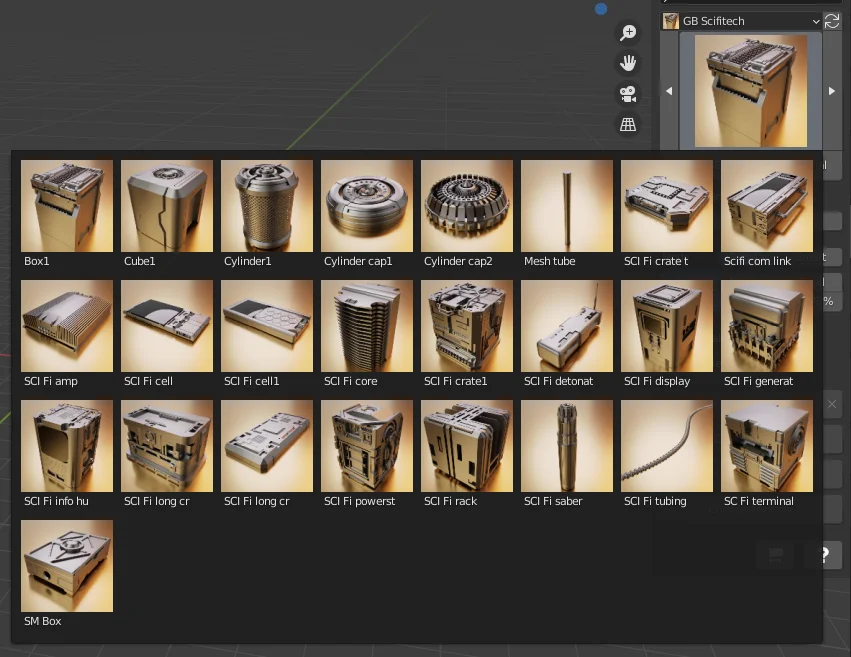Select the SCI Fi tubing thumbnail
The height and width of the screenshot is (657, 851).
(667, 446)
